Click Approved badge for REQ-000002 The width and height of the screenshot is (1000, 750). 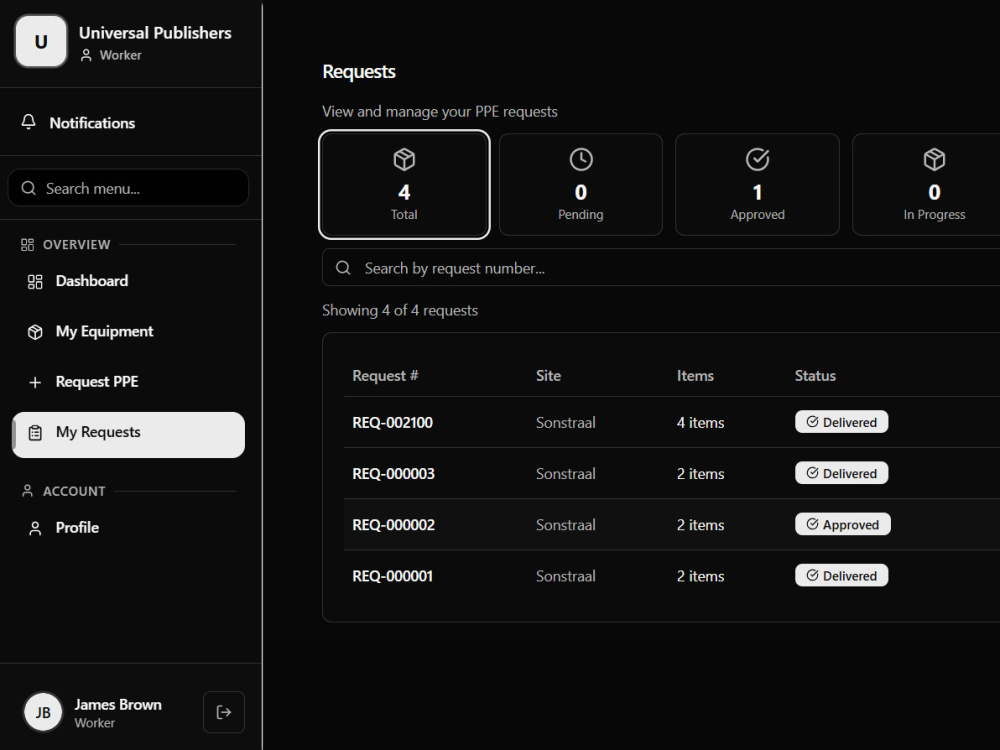click(842, 524)
